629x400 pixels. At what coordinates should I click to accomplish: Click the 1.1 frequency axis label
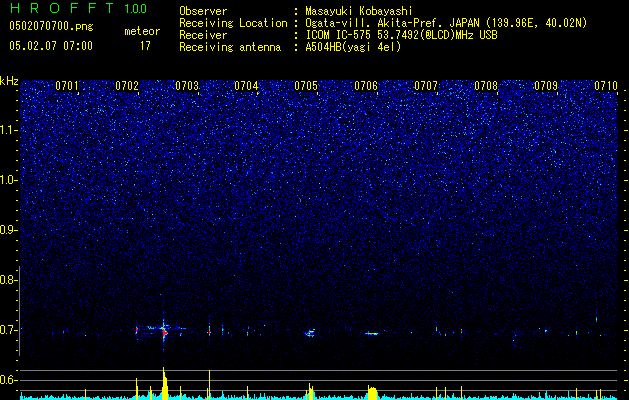(x=7, y=130)
